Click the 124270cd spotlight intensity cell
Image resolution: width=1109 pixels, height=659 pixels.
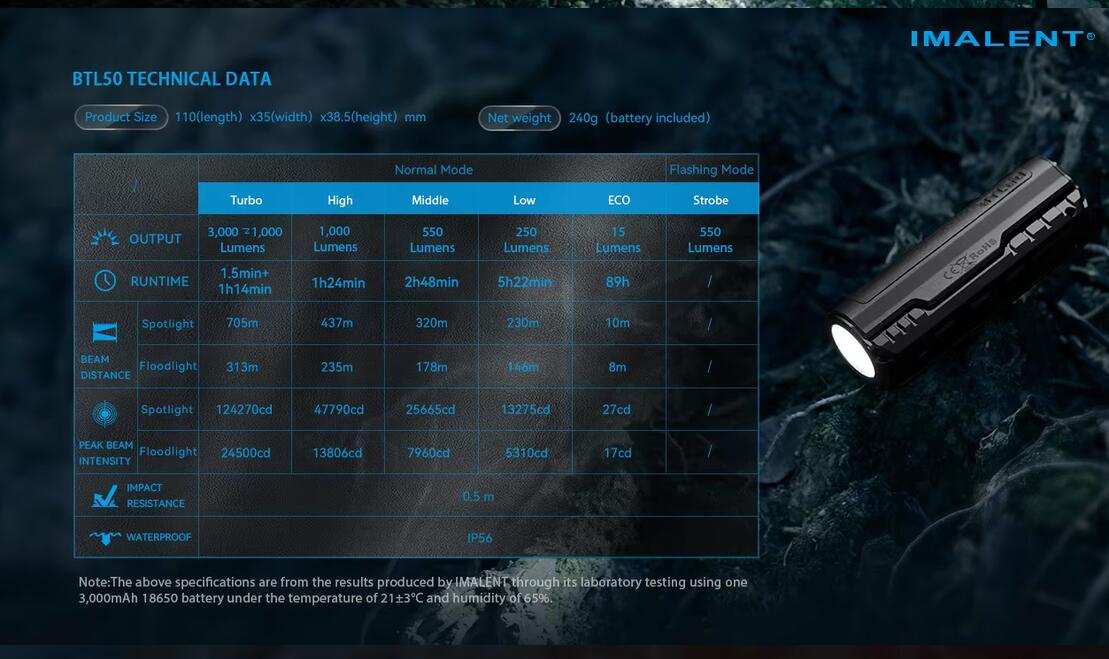(244, 409)
